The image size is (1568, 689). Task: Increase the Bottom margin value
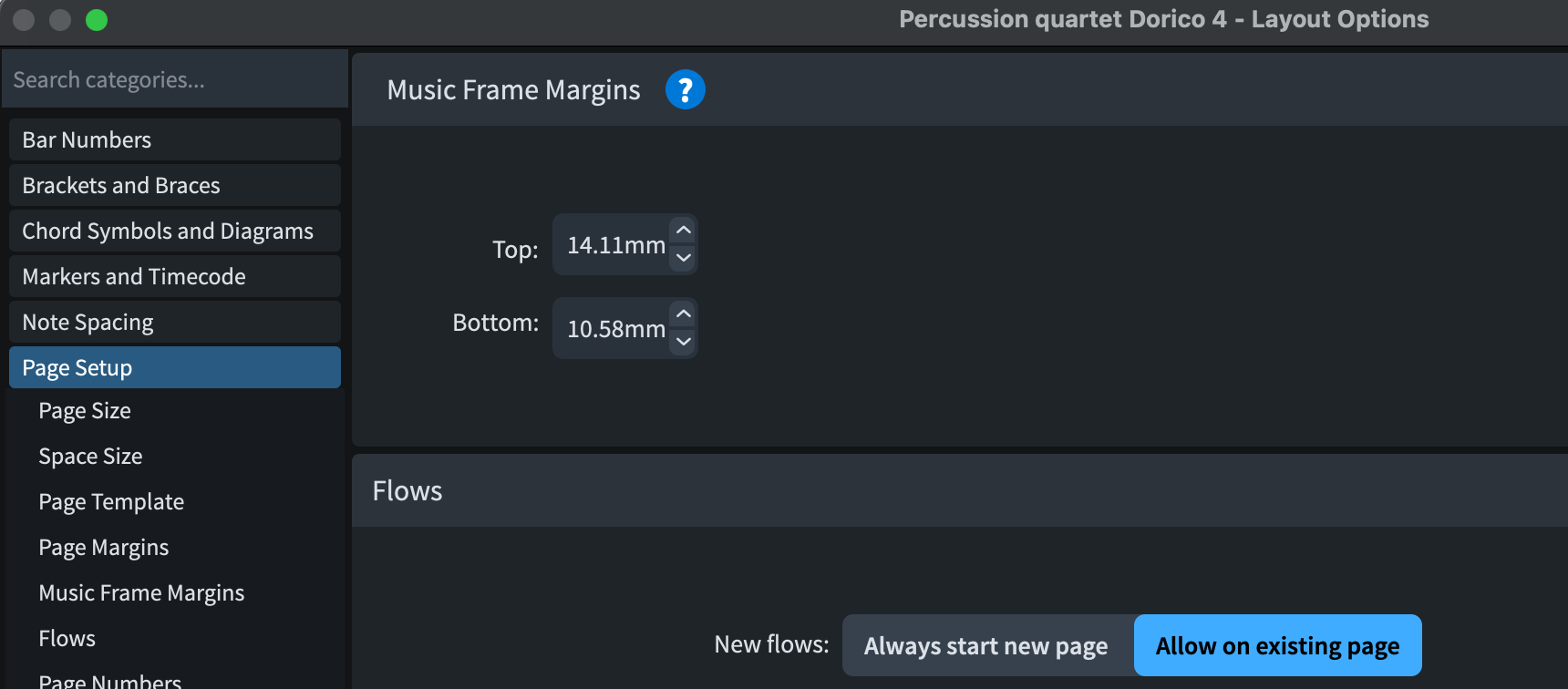click(684, 314)
